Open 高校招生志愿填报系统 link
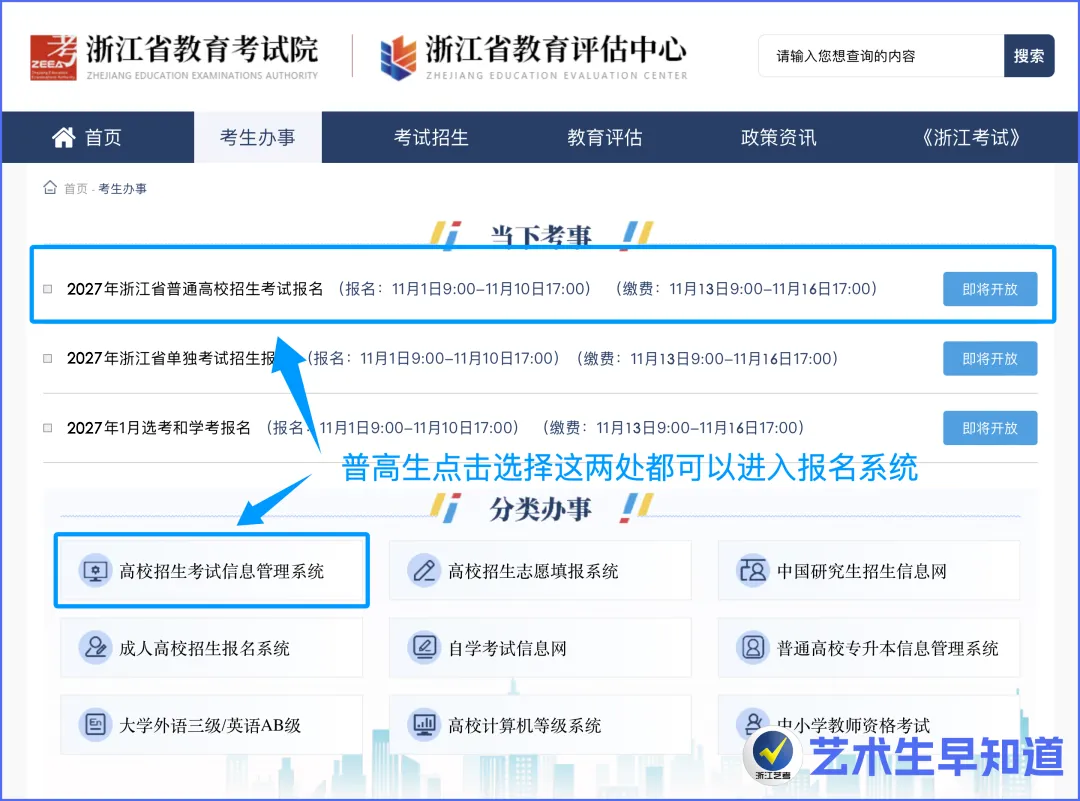The image size is (1080, 801). 540,571
